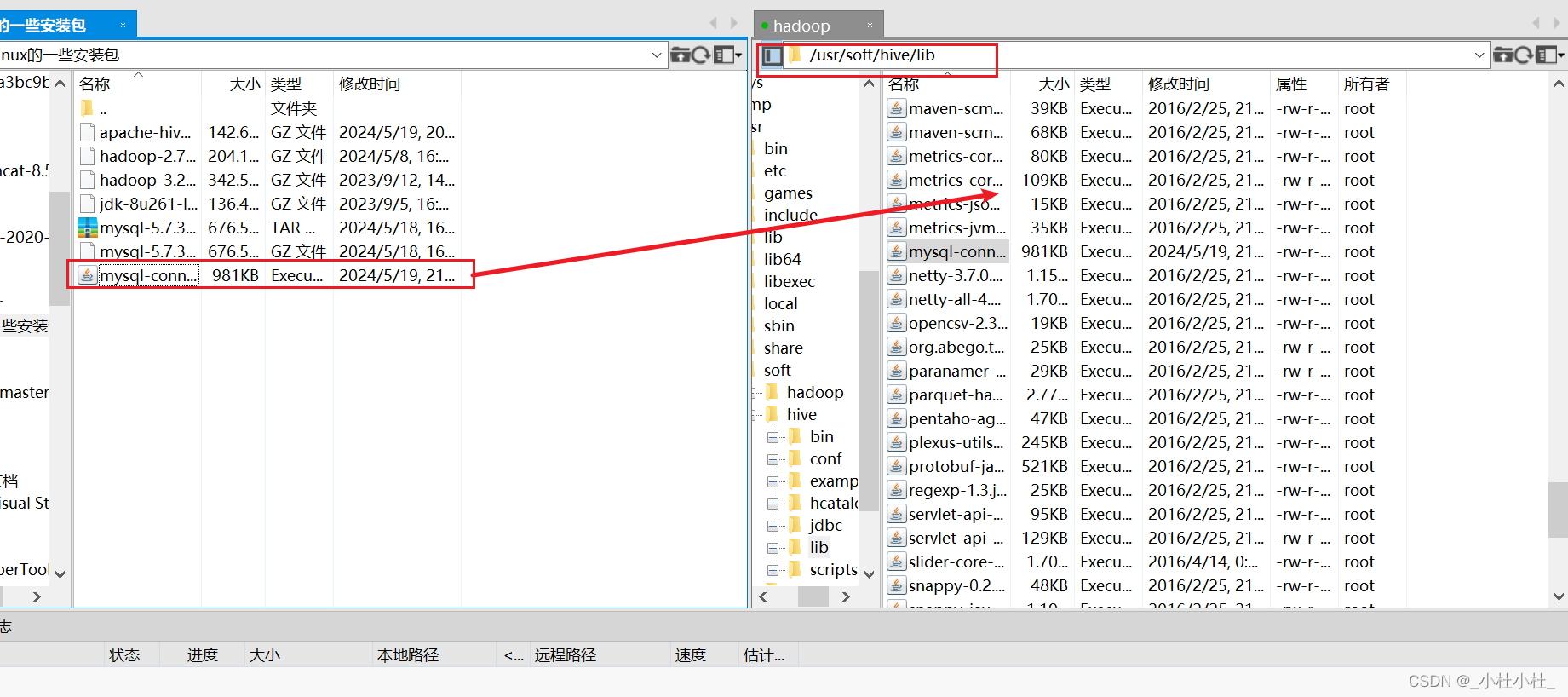Open the remote pane view layout menu

[1550, 55]
